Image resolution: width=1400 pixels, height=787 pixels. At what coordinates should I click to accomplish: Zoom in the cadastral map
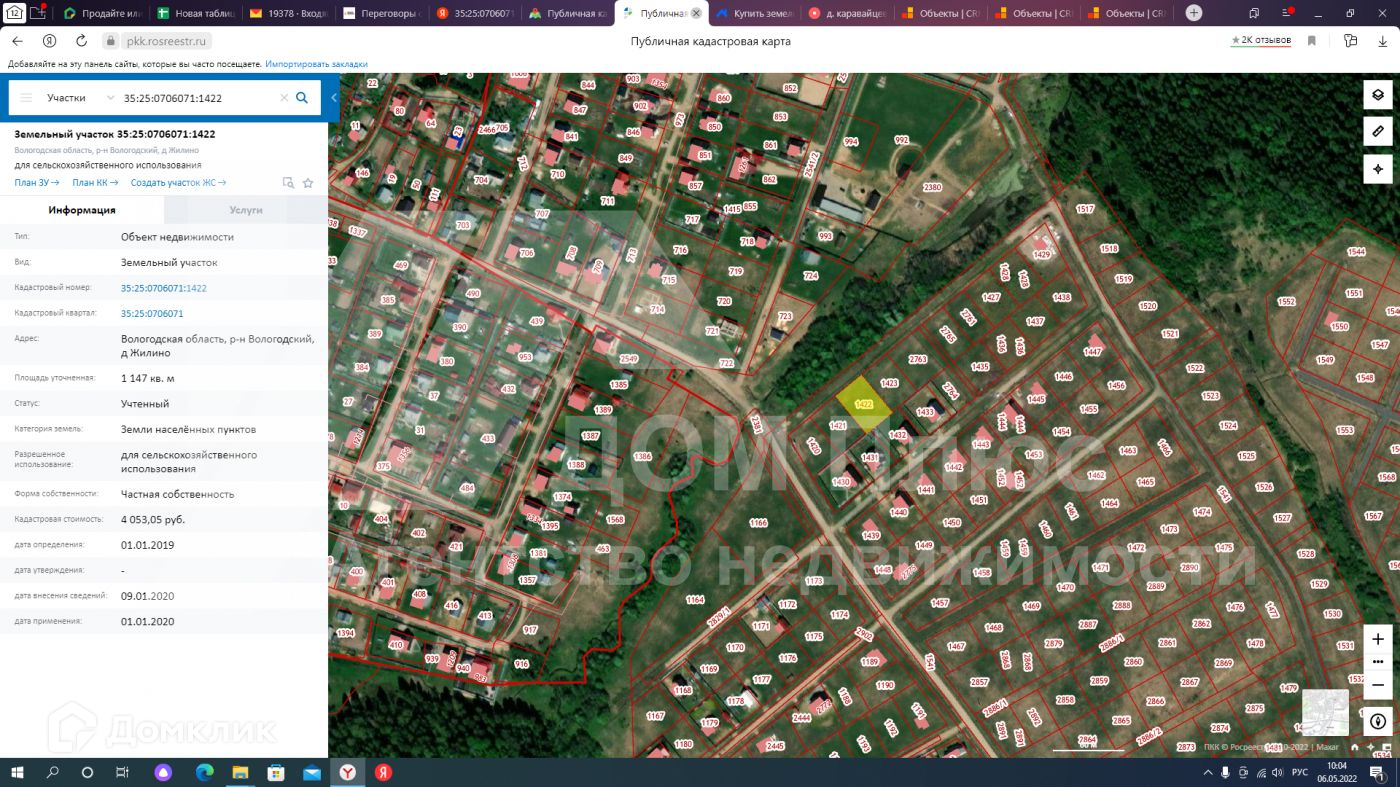(1378, 639)
